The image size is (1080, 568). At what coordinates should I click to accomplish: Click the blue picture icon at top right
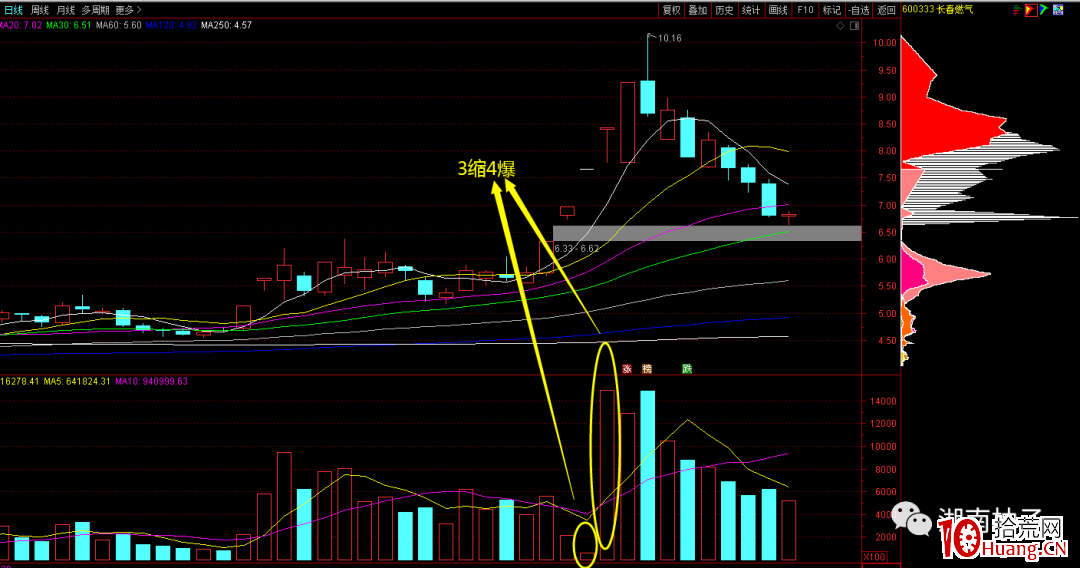[x=1058, y=10]
